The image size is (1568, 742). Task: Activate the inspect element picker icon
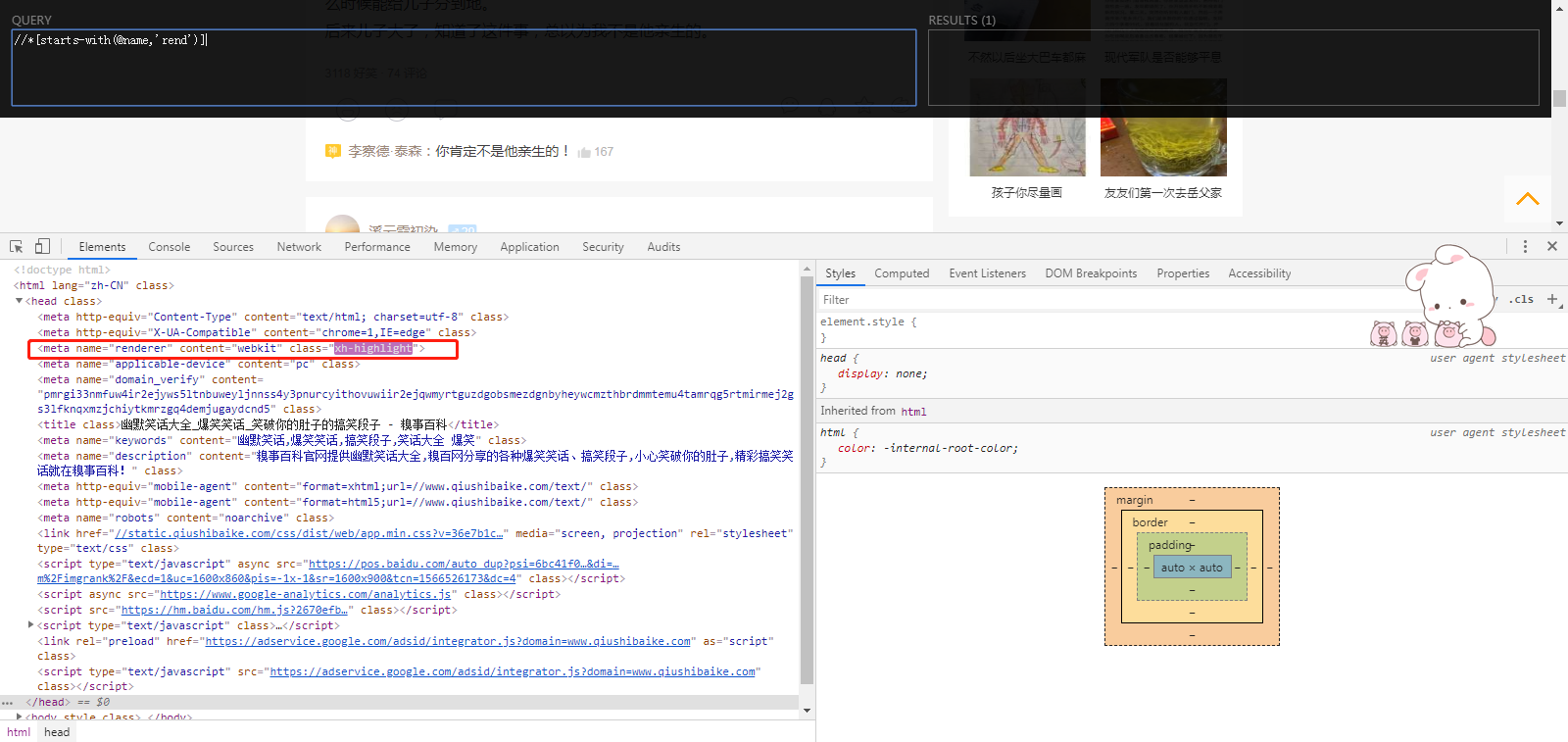click(17, 247)
